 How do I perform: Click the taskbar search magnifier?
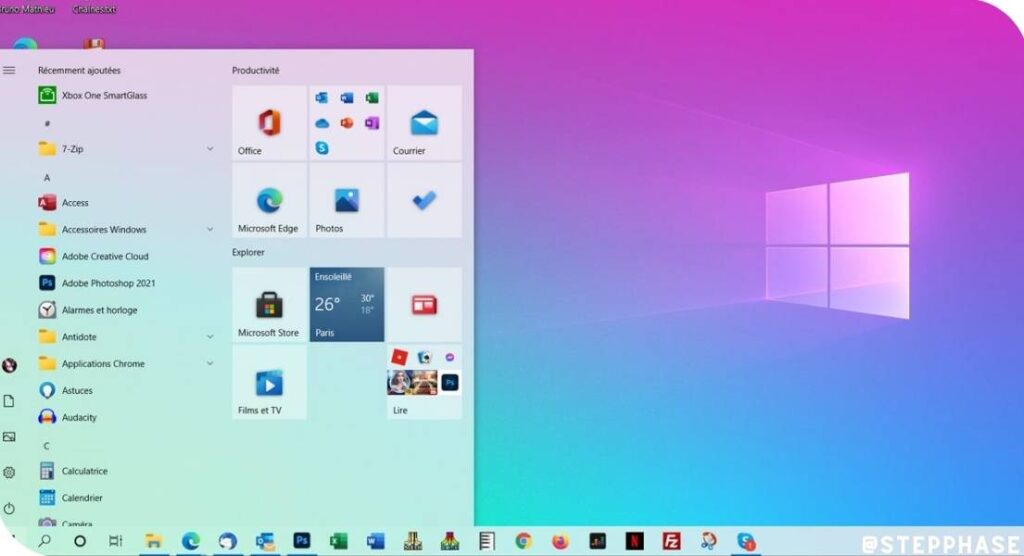click(x=44, y=541)
